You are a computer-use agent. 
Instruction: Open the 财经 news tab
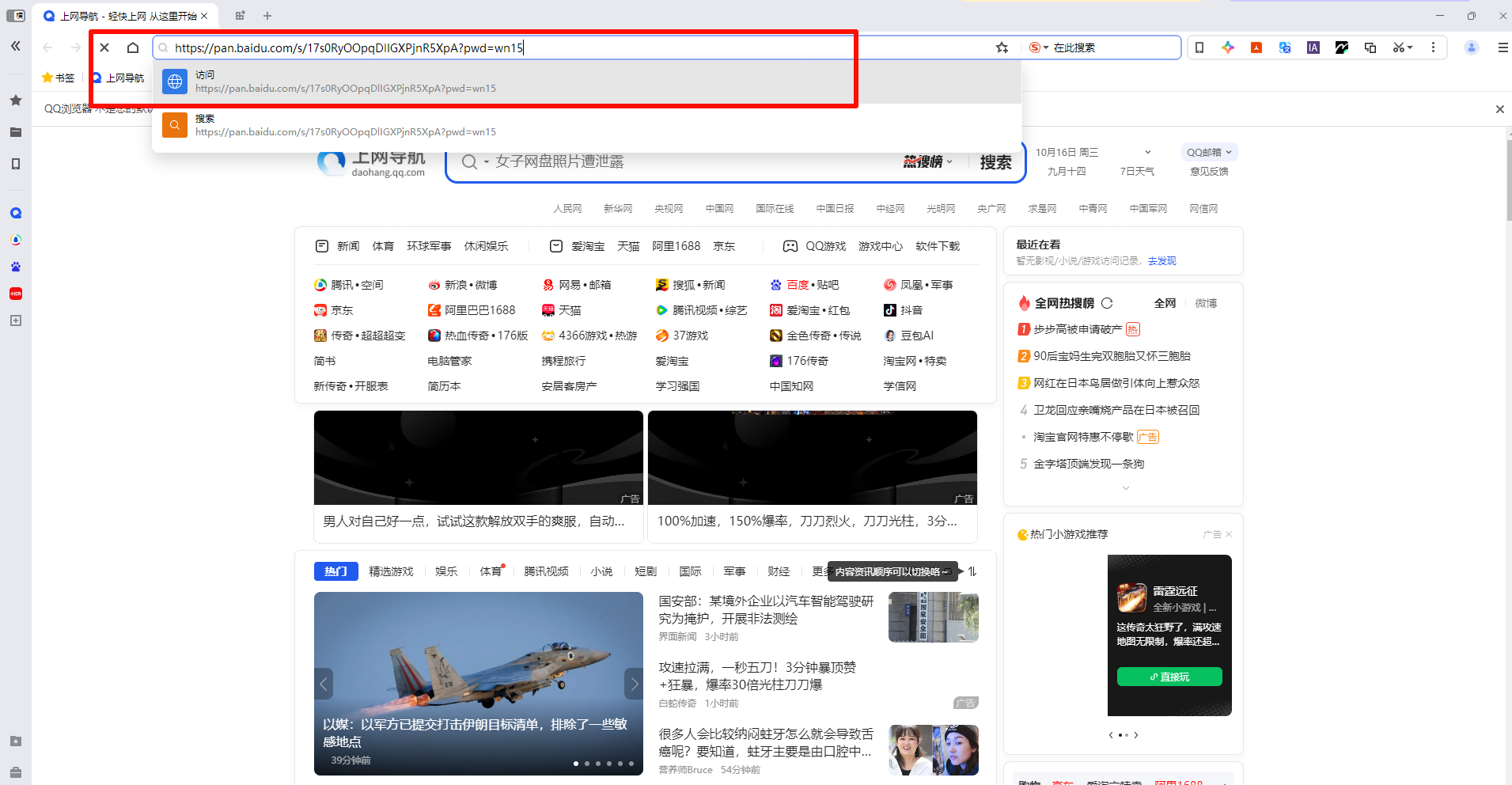click(779, 571)
